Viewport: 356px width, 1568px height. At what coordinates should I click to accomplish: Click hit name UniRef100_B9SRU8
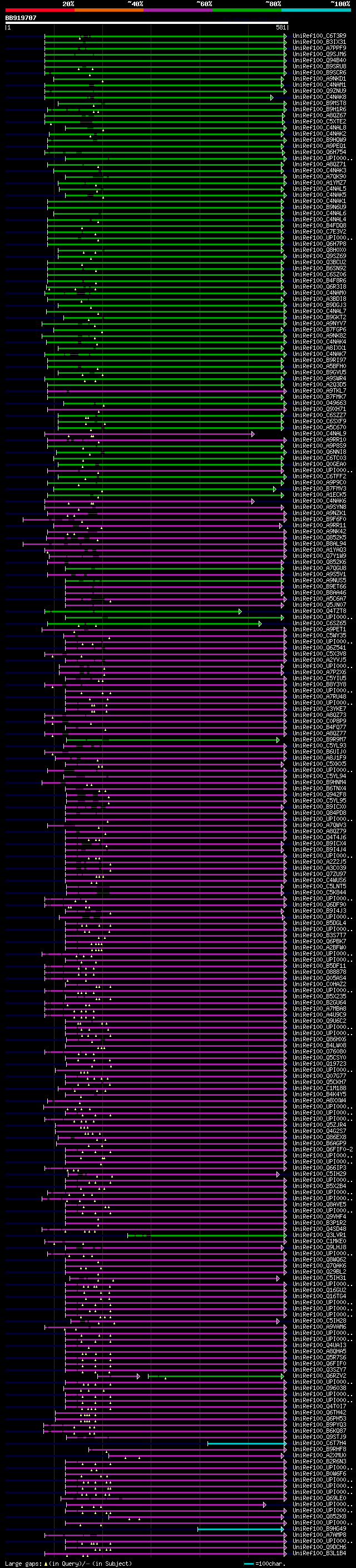(x=319, y=66)
